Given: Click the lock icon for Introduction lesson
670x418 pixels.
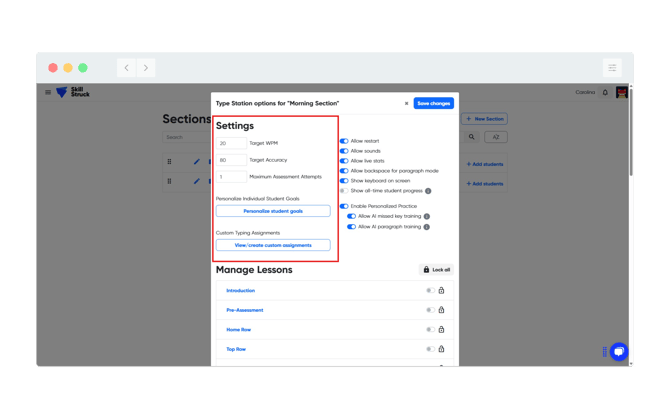Looking at the screenshot, I should coord(441,291).
